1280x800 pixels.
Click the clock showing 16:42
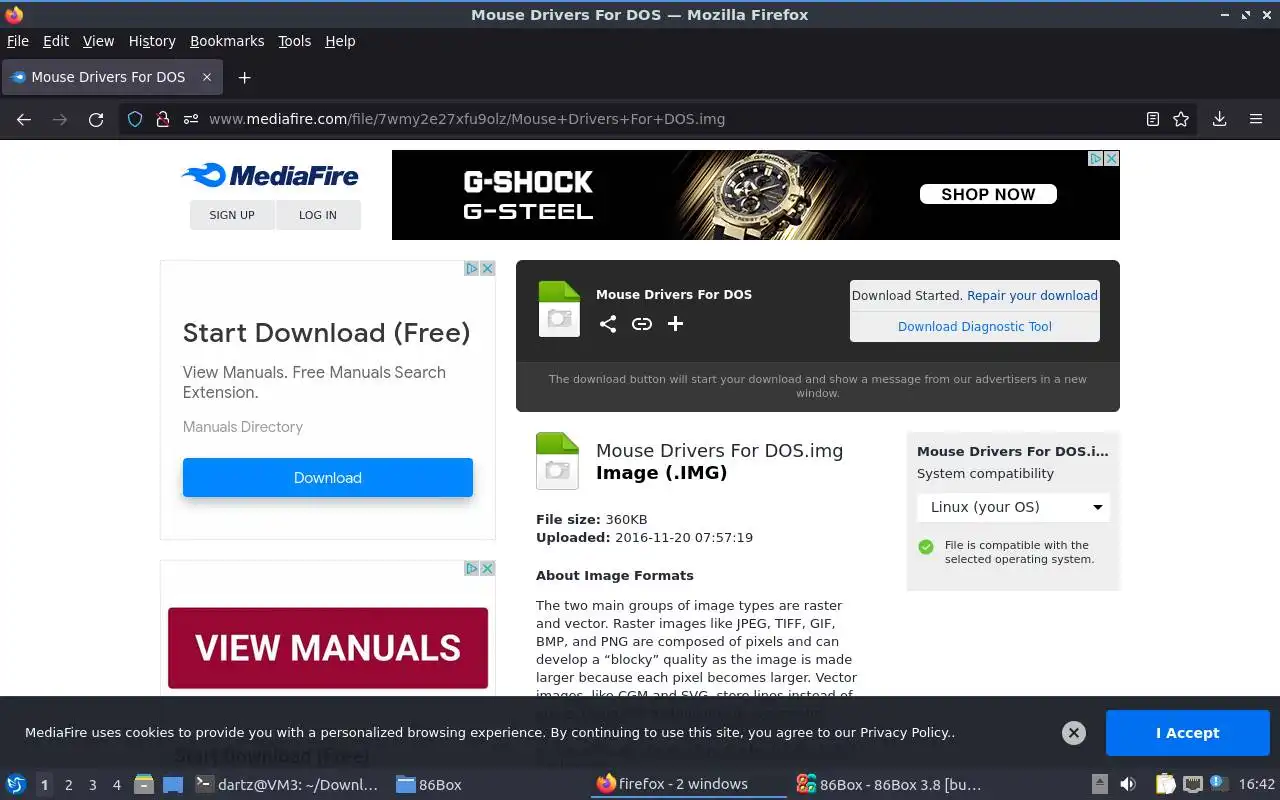click(1257, 785)
